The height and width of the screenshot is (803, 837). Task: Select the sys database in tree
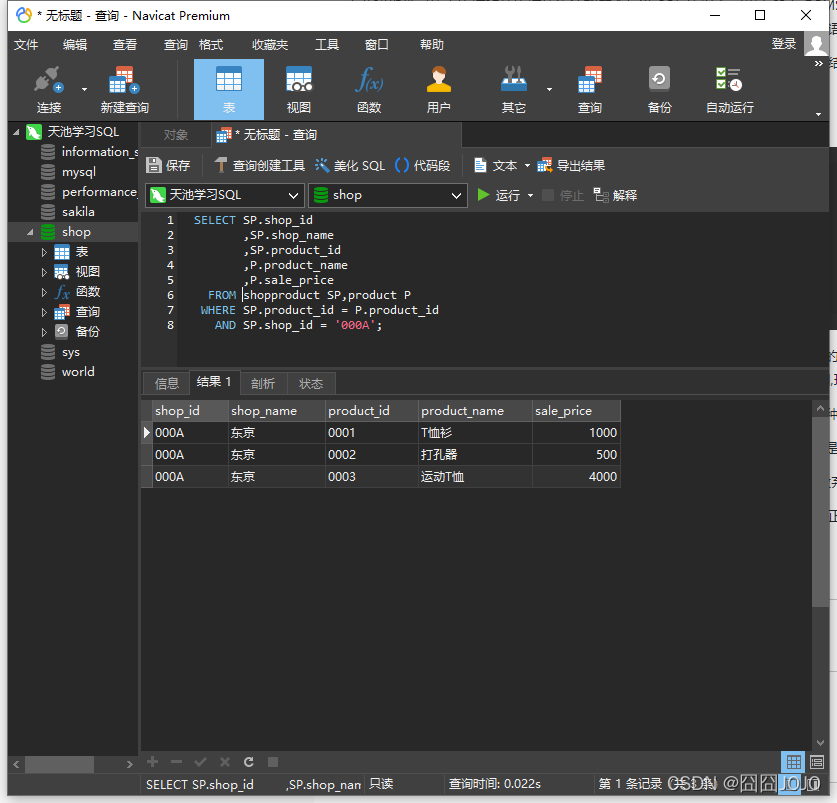click(70, 352)
